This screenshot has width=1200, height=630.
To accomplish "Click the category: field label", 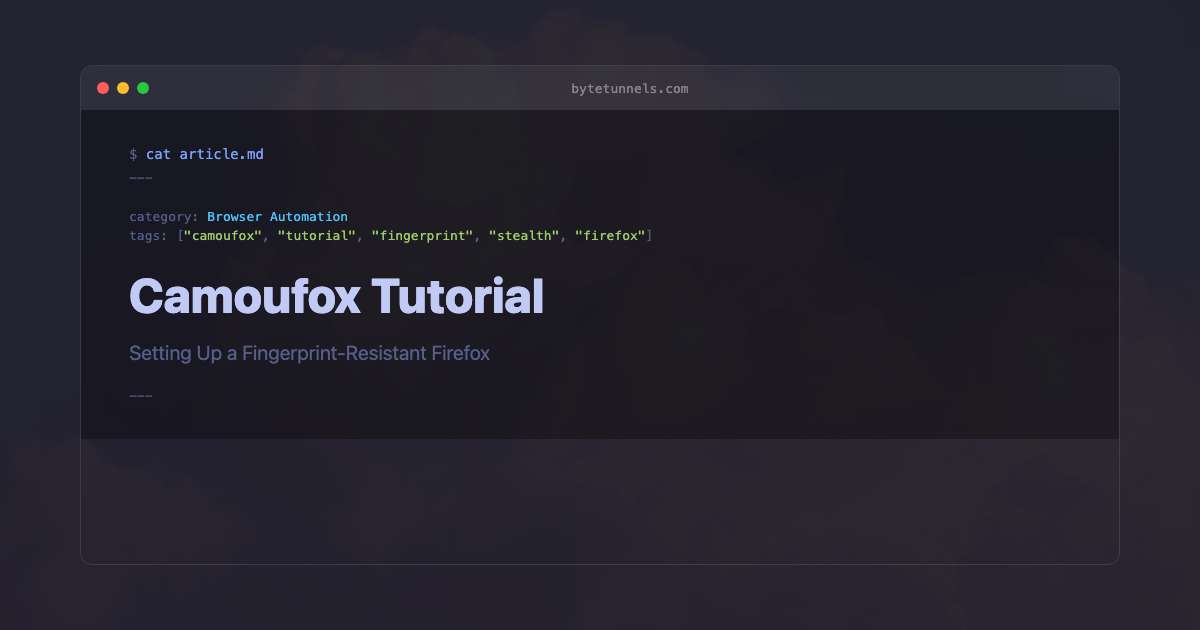I will [163, 216].
